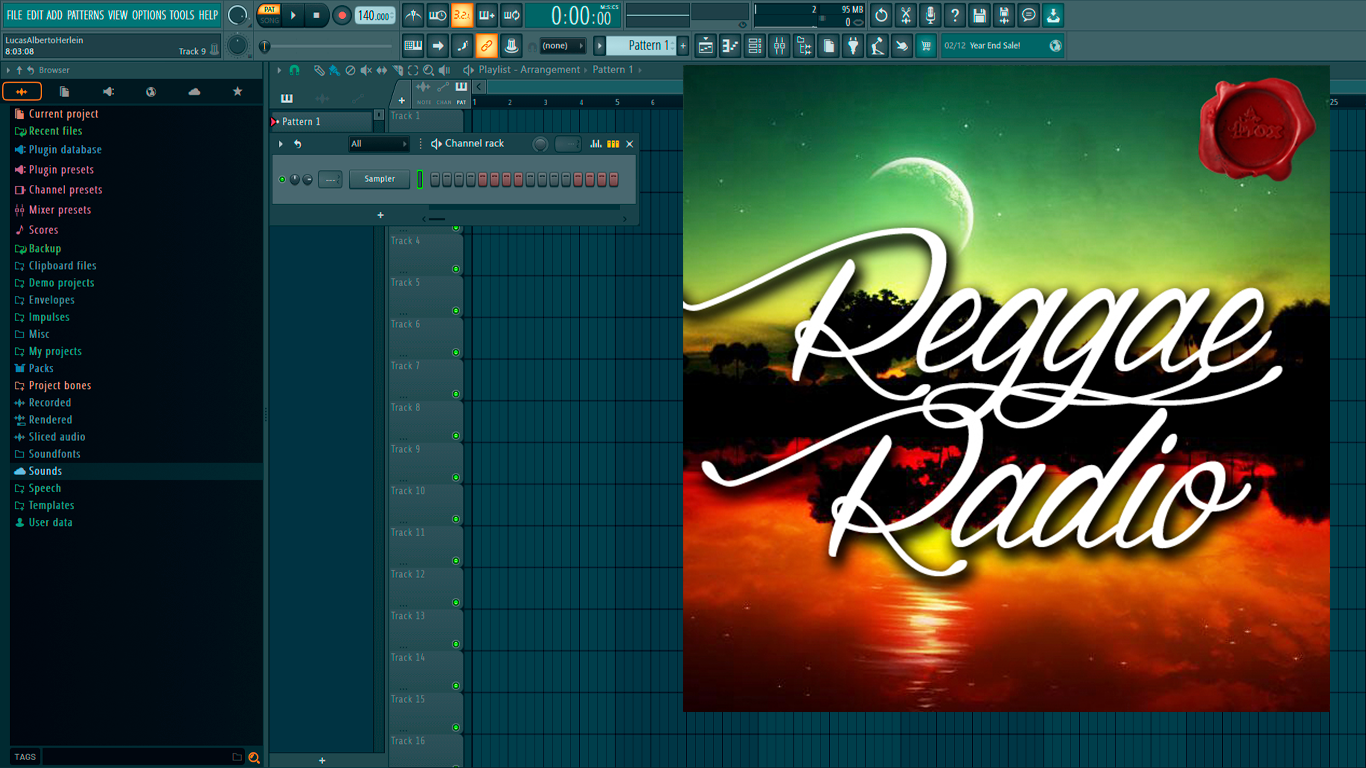
Task: Click the Sampler channel button
Action: click(379, 179)
